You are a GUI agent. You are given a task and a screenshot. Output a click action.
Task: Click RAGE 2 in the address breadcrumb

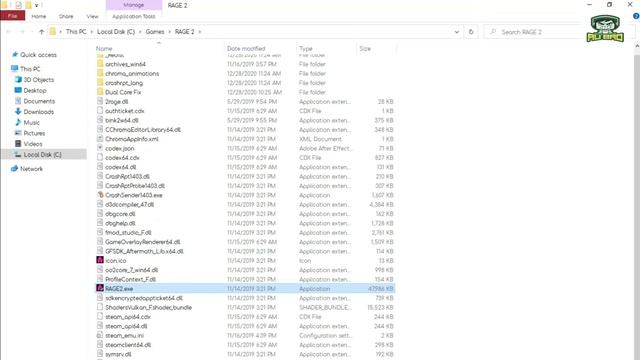[184, 31]
